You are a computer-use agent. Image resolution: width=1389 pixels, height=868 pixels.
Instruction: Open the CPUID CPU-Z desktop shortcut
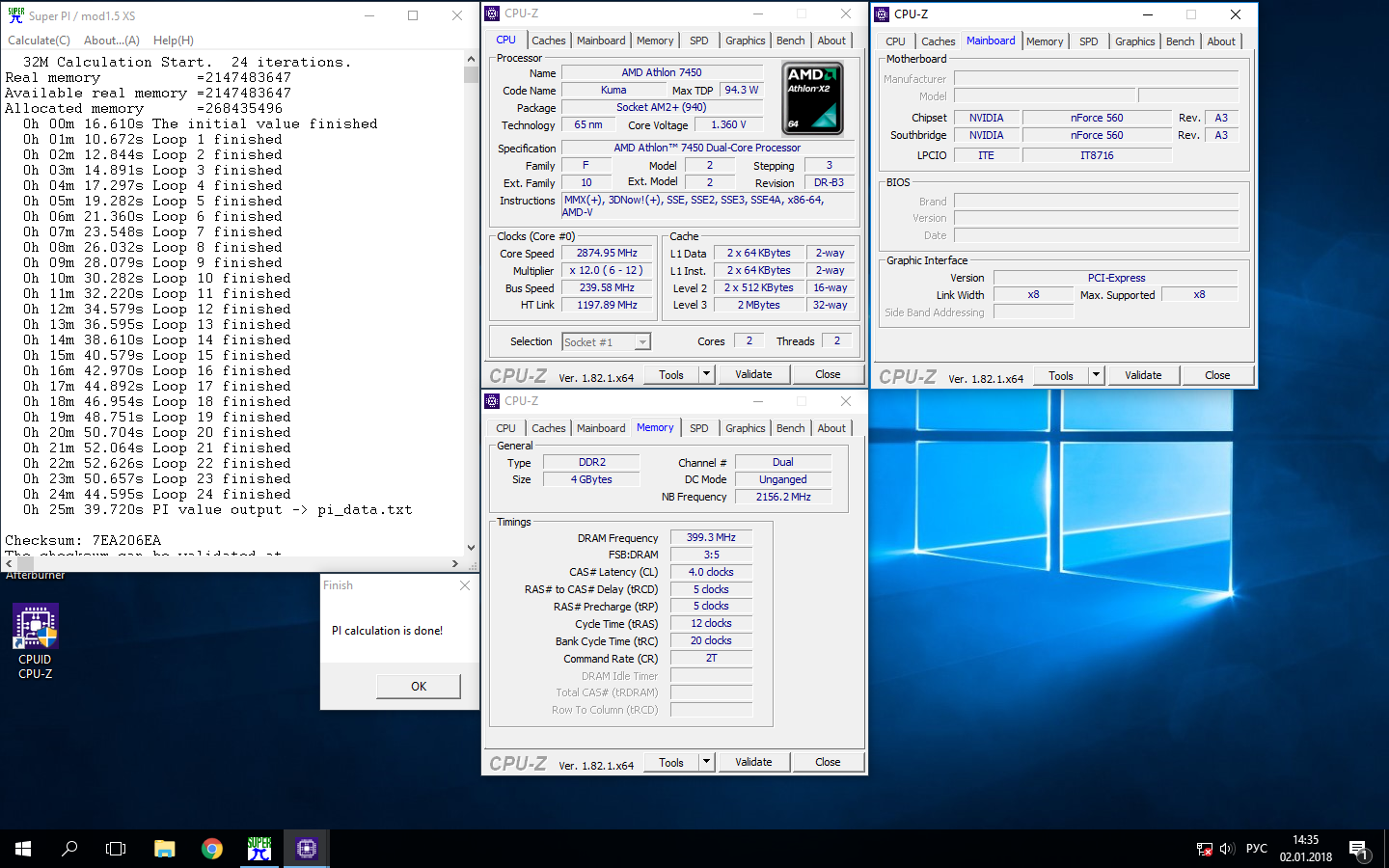point(36,641)
